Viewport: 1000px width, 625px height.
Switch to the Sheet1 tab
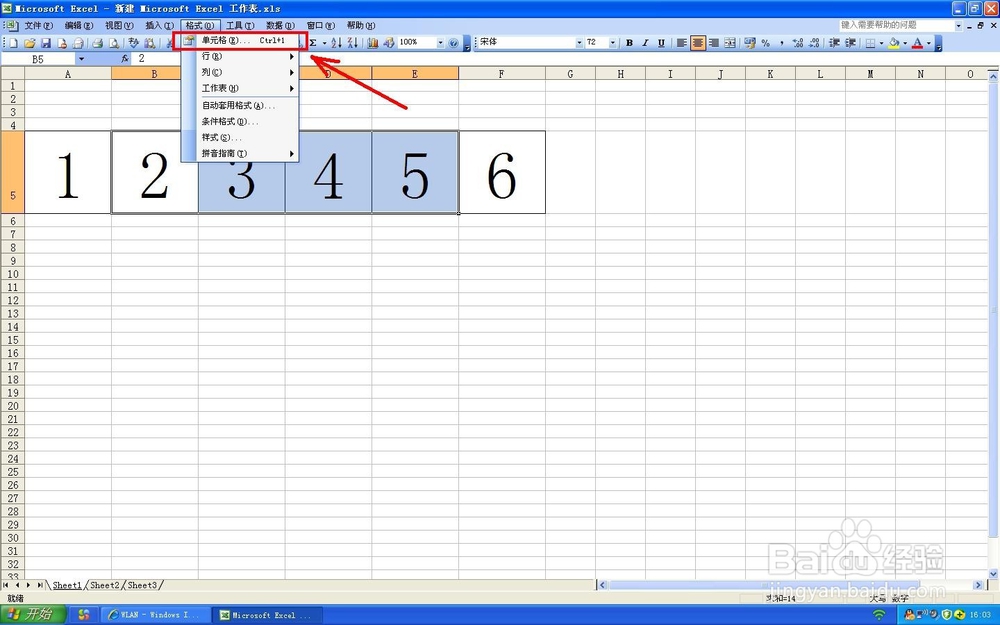pyautogui.click(x=67, y=585)
